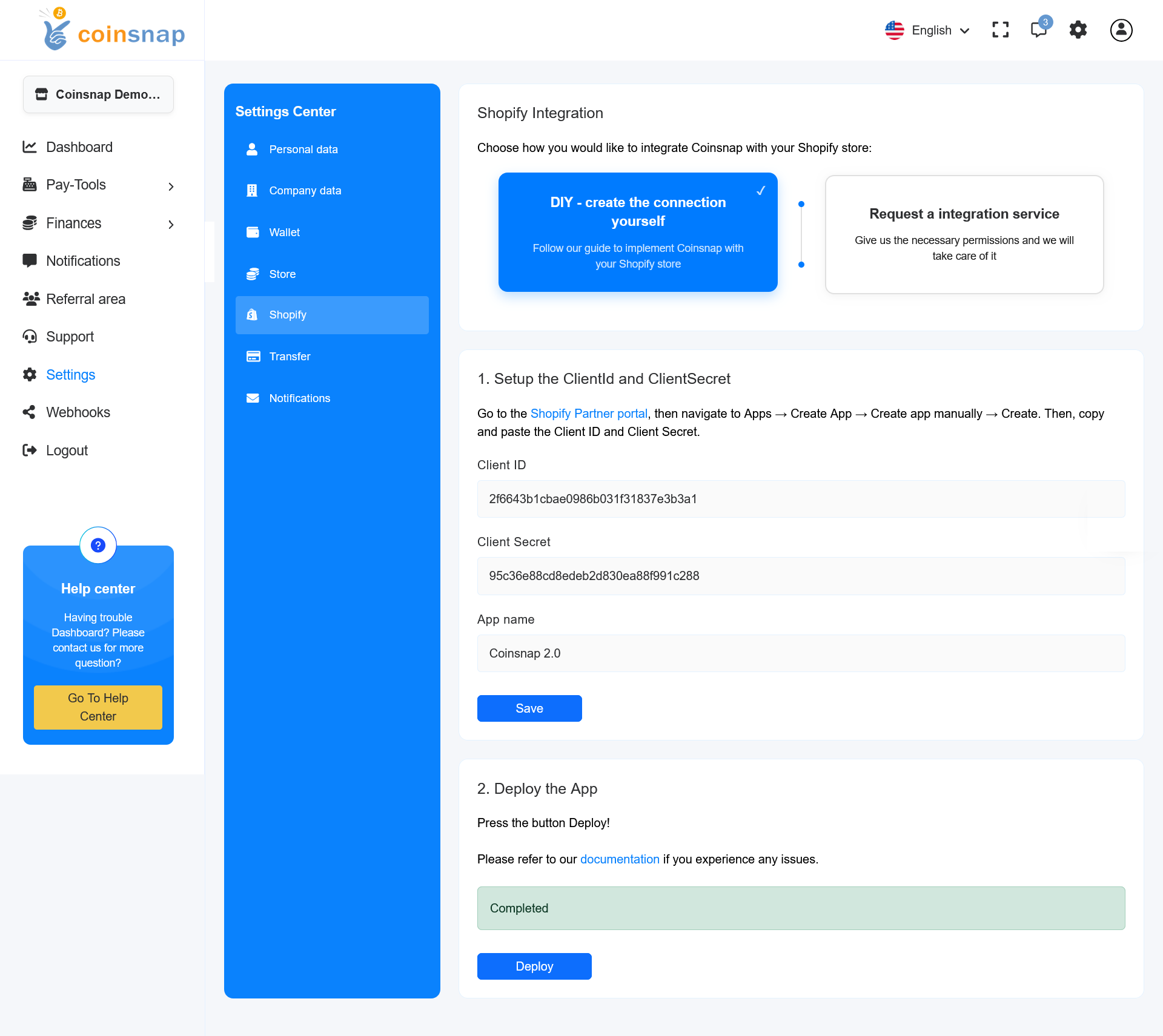This screenshot has height=1036, width=1163.
Task: Click the Client Secret input field
Action: click(x=801, y=576)
